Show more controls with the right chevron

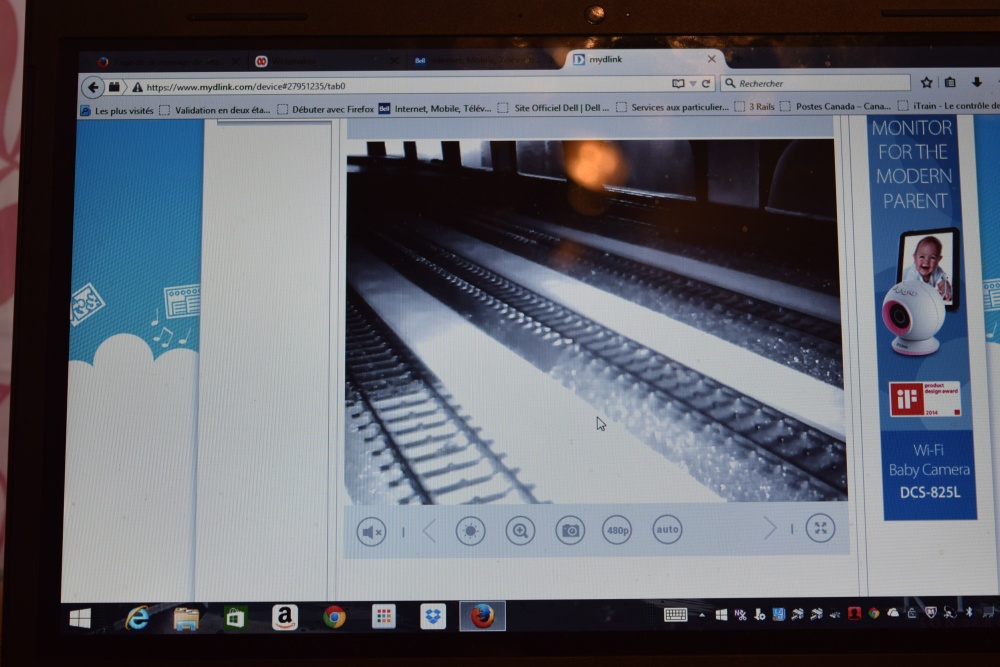coord(770,528)
